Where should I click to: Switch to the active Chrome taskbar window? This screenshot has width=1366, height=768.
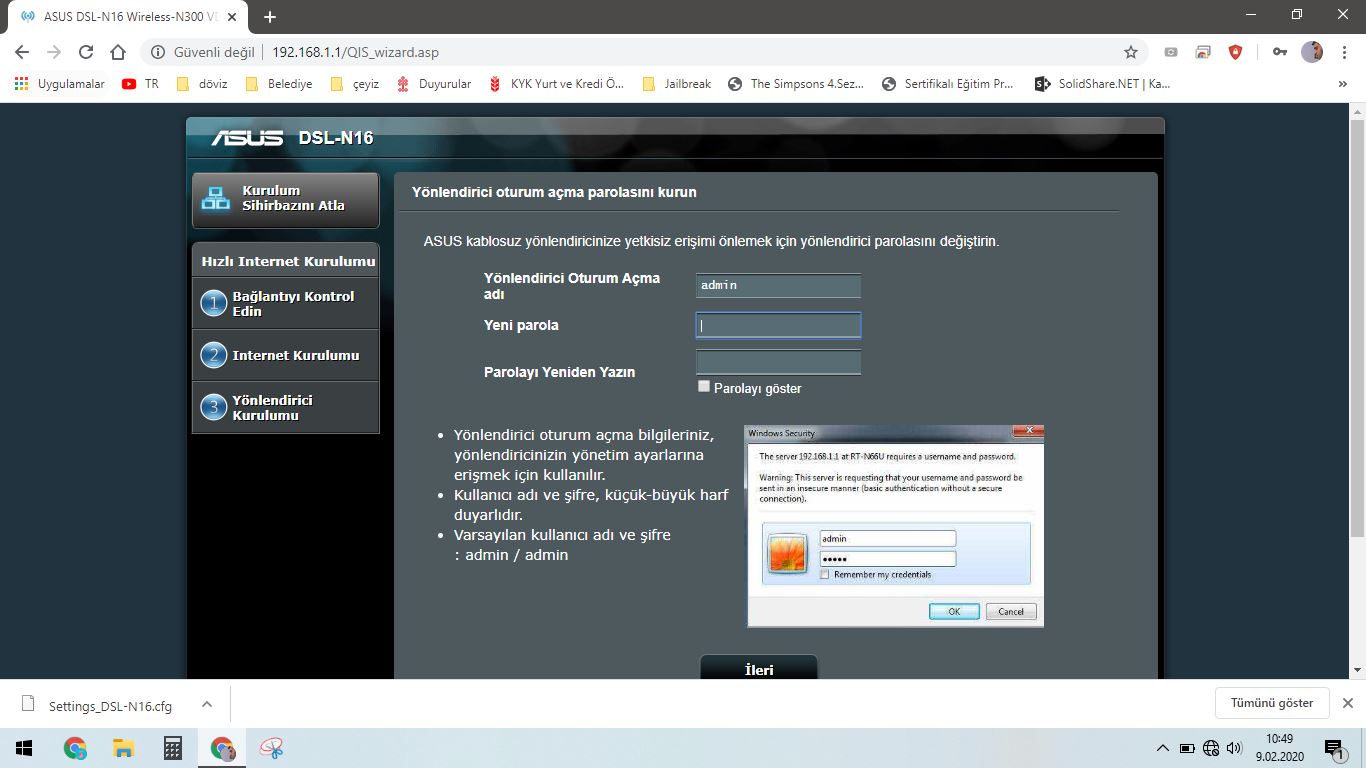(x=222, y=748)
